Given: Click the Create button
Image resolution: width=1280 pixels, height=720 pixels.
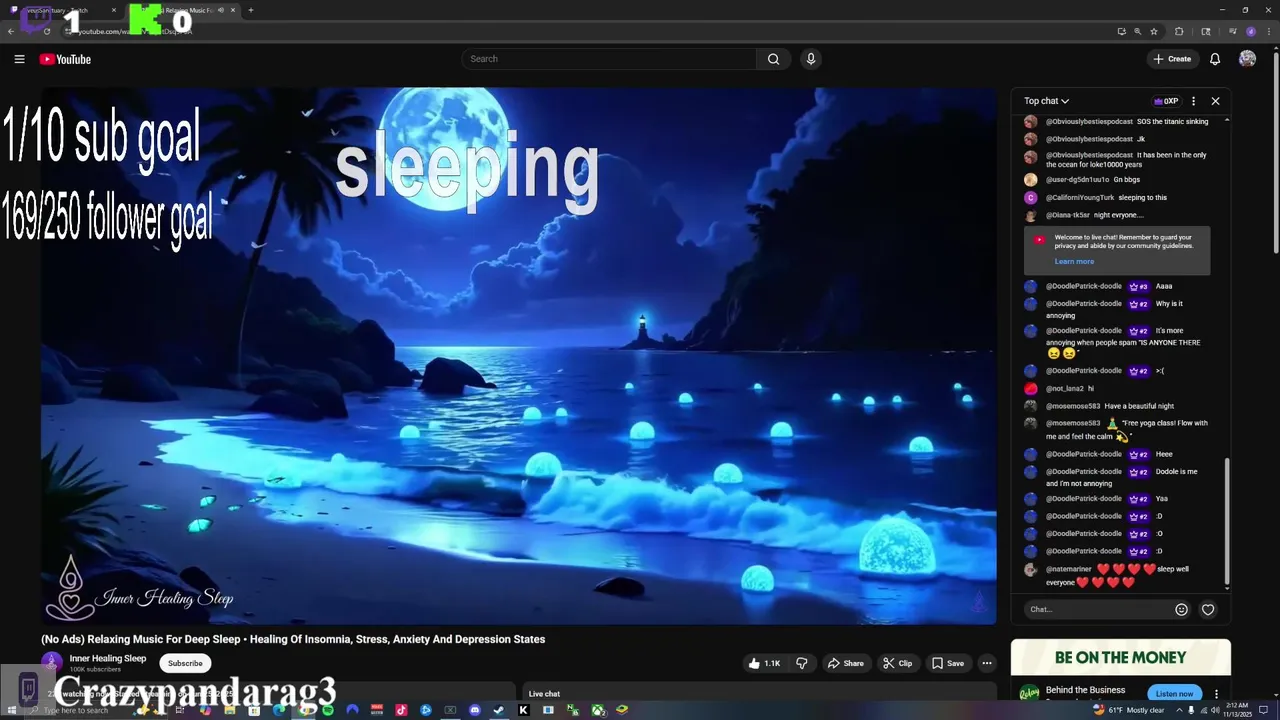Looking at the screenshot, I should [1172, 59].
